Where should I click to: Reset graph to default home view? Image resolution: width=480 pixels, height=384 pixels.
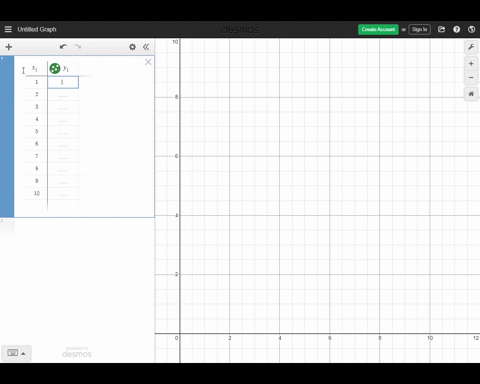[x=471, y=94]
